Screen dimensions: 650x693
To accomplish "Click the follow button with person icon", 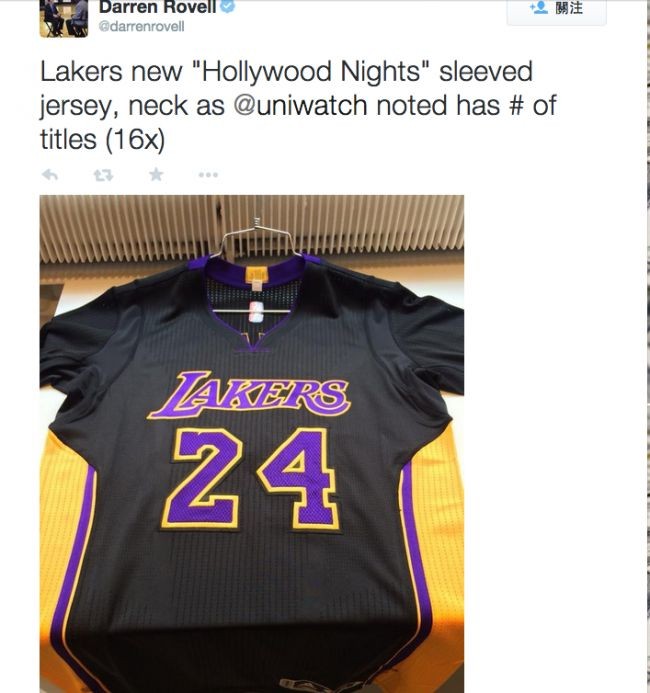I will tap(556, 12).
